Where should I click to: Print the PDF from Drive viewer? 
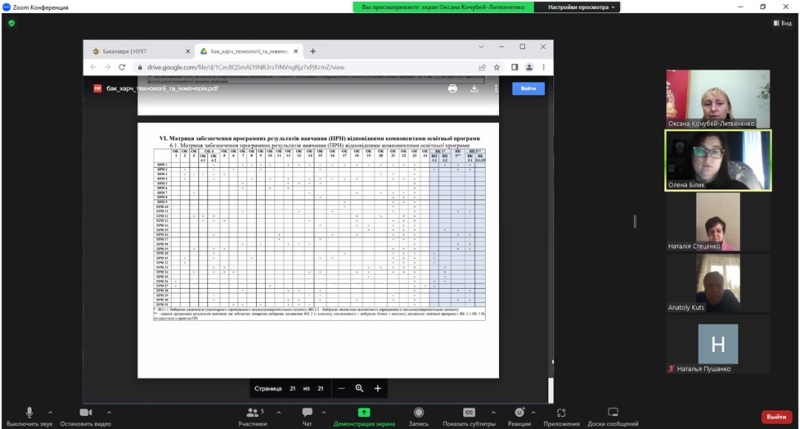[x=453, y=88]
